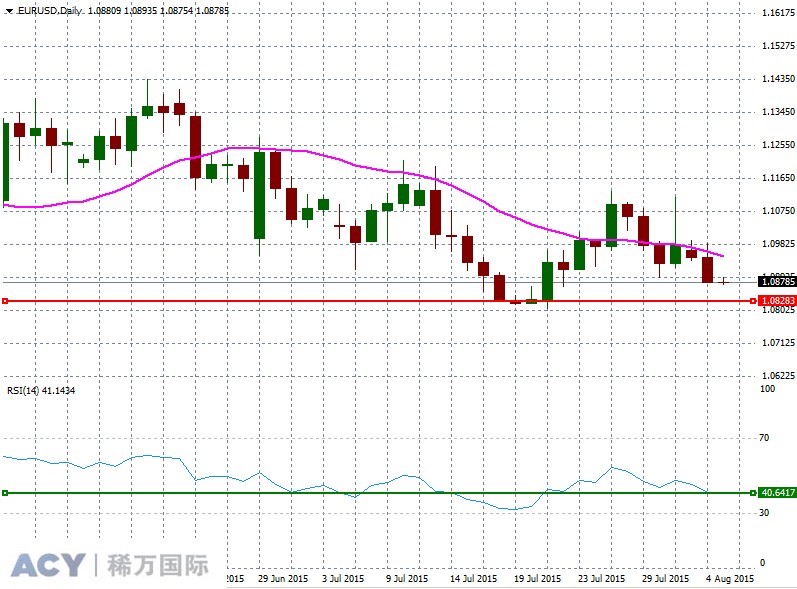797x589 pixels.
Task: Select the green RSI line's right handle
Action: click(753, 493)
